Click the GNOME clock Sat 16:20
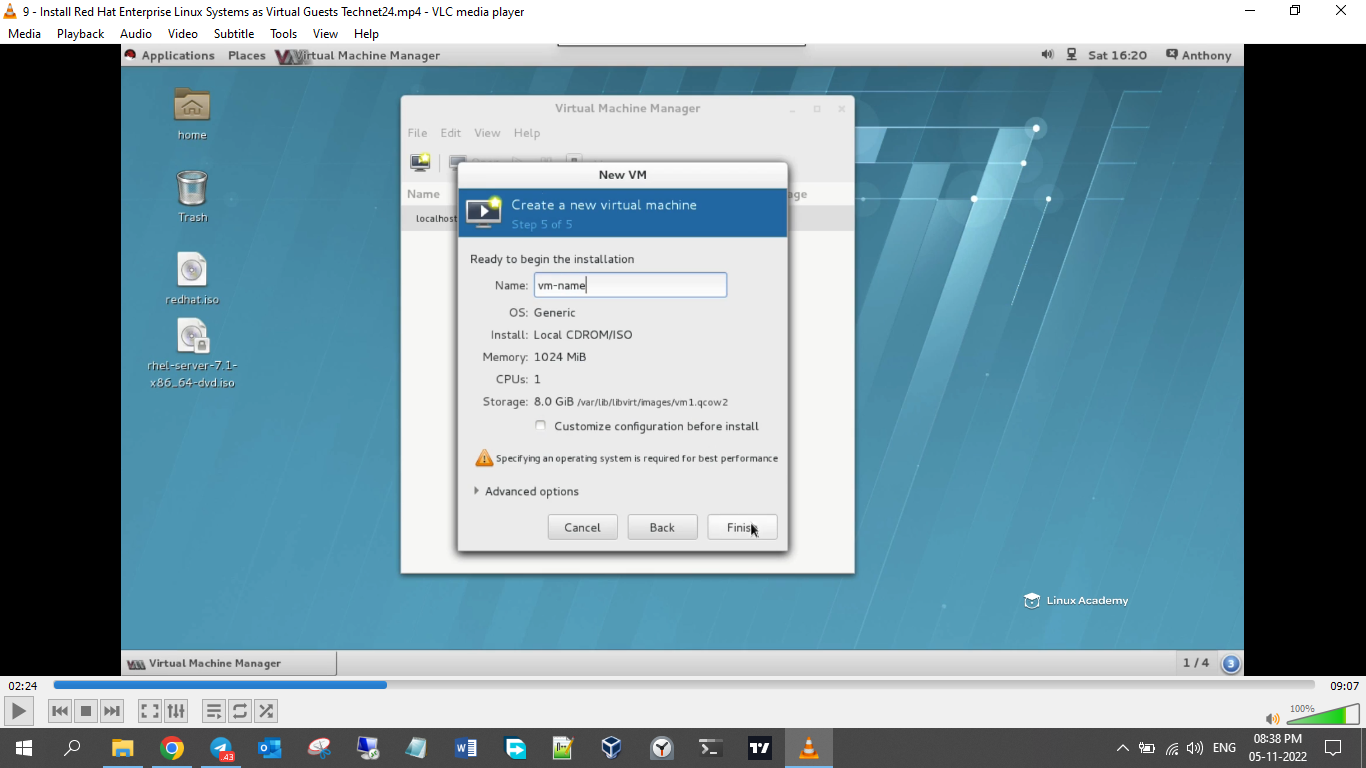 tap(1117, 55)
